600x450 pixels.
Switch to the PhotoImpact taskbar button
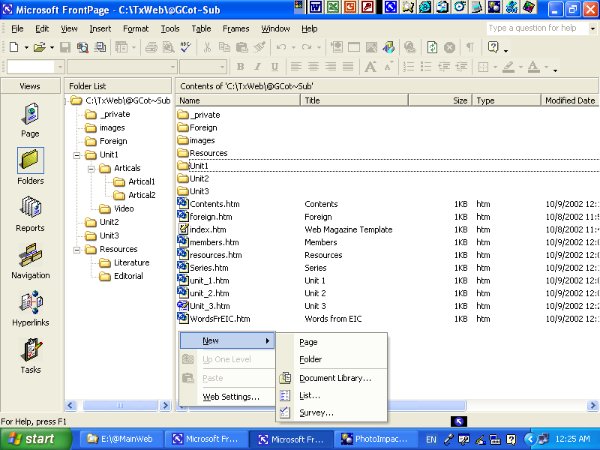coord(375,439)
